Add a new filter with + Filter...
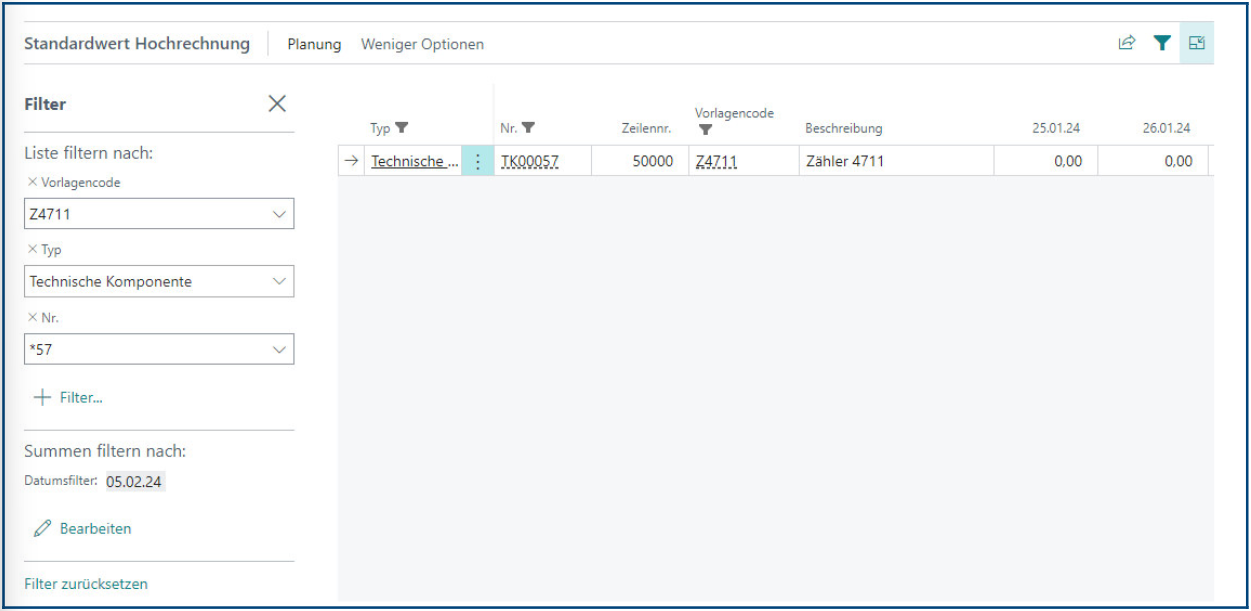This screenshot has height=611, width=1251. [68, 397]
